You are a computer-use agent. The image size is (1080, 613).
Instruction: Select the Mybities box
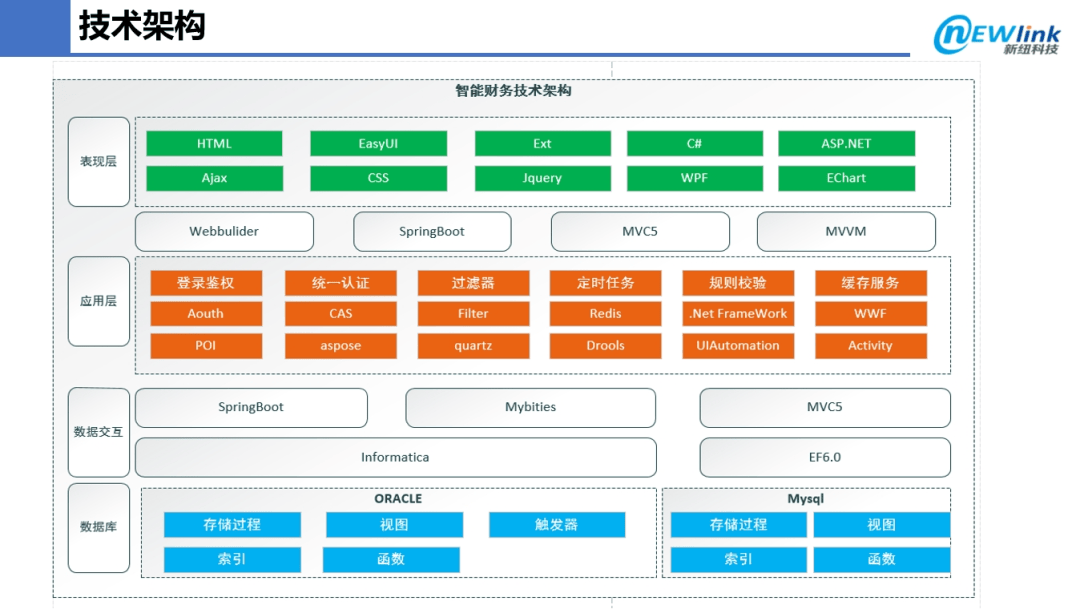[530, 408]
